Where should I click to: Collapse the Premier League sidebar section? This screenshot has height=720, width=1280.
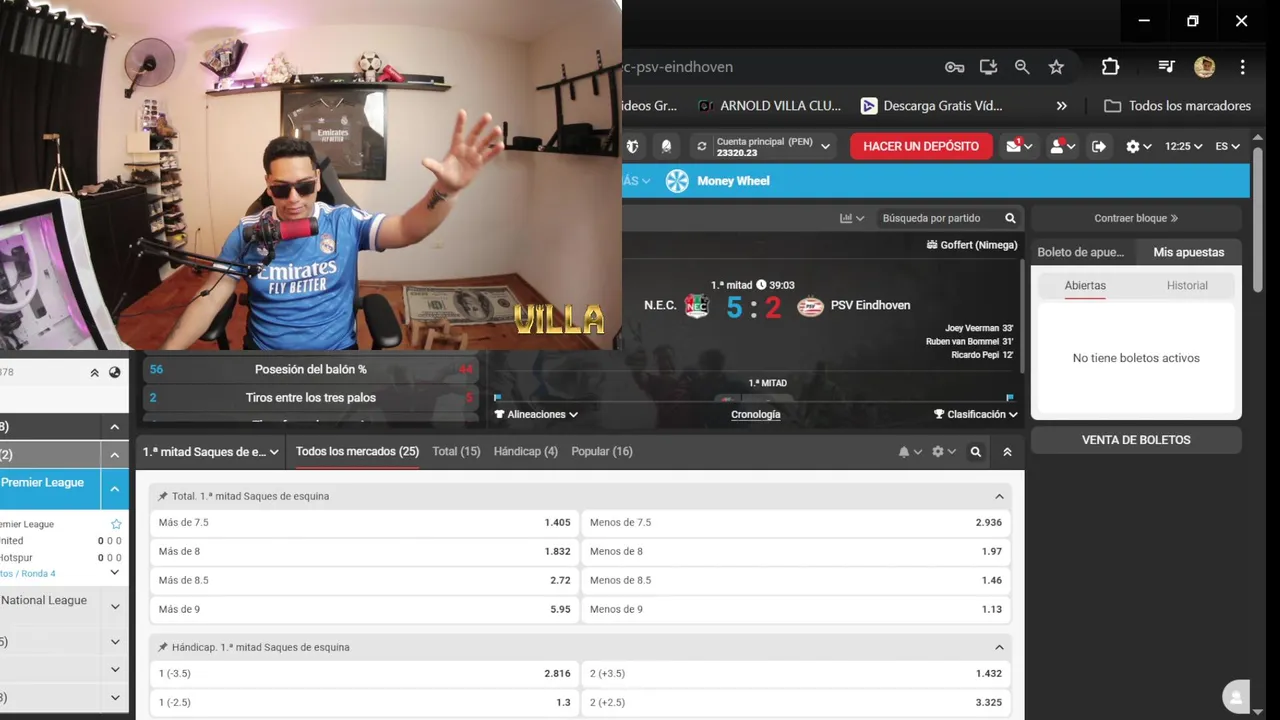coord(114,489)
